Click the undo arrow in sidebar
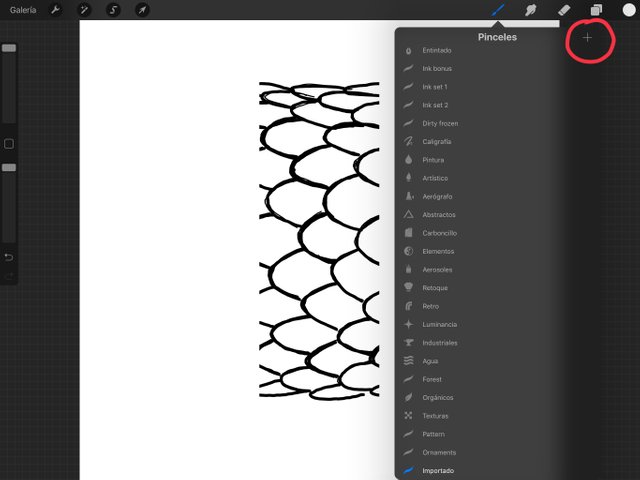This screenshot has height=480, width=640. [9, 257]
